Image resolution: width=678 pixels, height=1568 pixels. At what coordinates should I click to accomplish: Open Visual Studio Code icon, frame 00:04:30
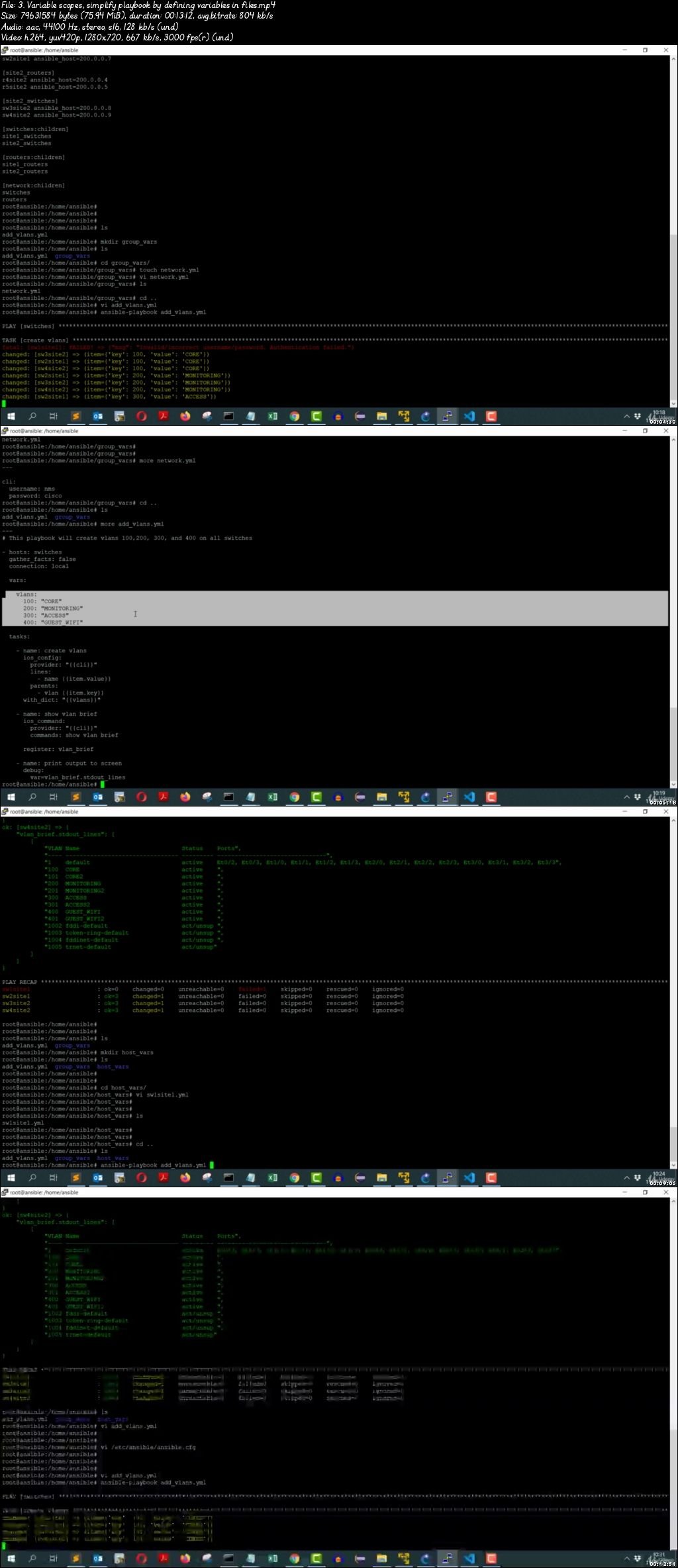(469, 416)
